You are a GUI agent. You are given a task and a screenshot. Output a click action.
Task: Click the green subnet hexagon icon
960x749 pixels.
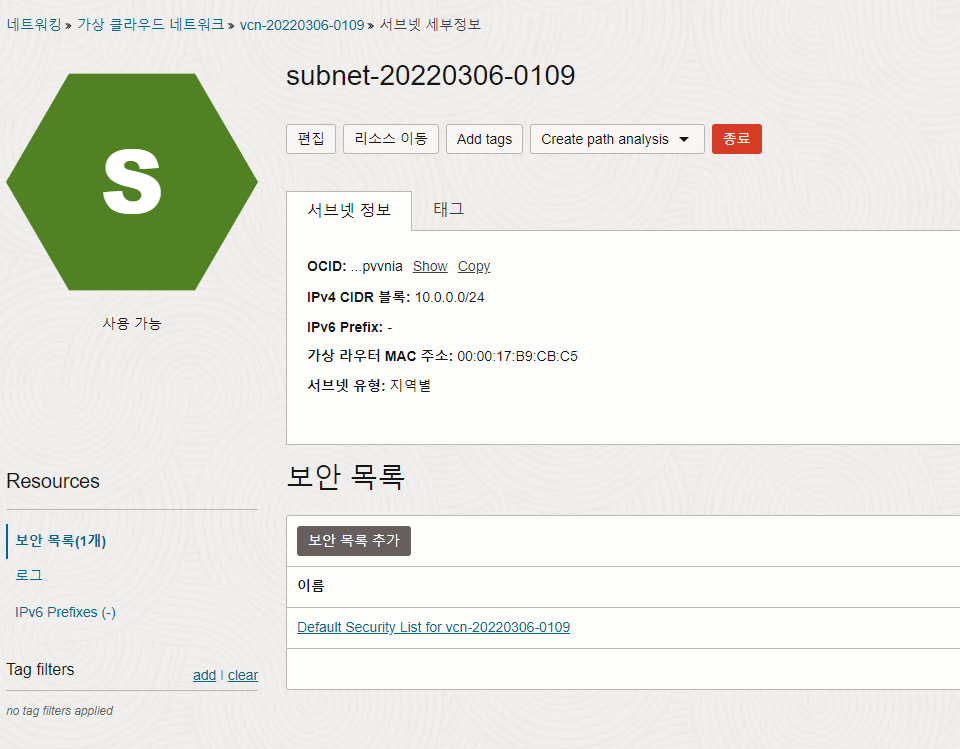[132, 181]
